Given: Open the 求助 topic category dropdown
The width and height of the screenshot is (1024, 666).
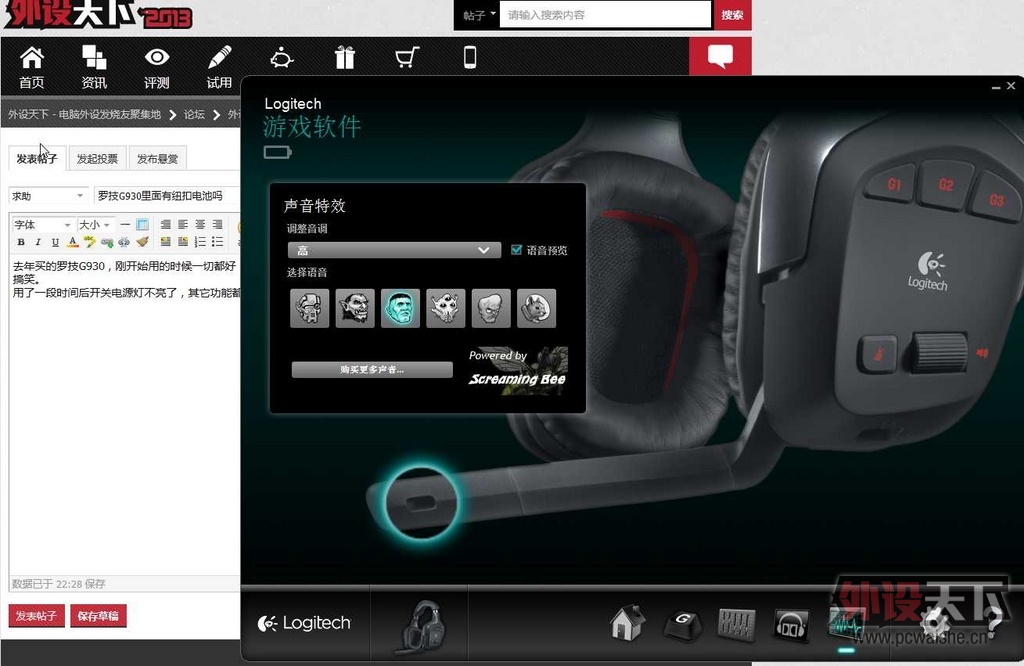Looking at the screenshot, I should pos(48,196).
